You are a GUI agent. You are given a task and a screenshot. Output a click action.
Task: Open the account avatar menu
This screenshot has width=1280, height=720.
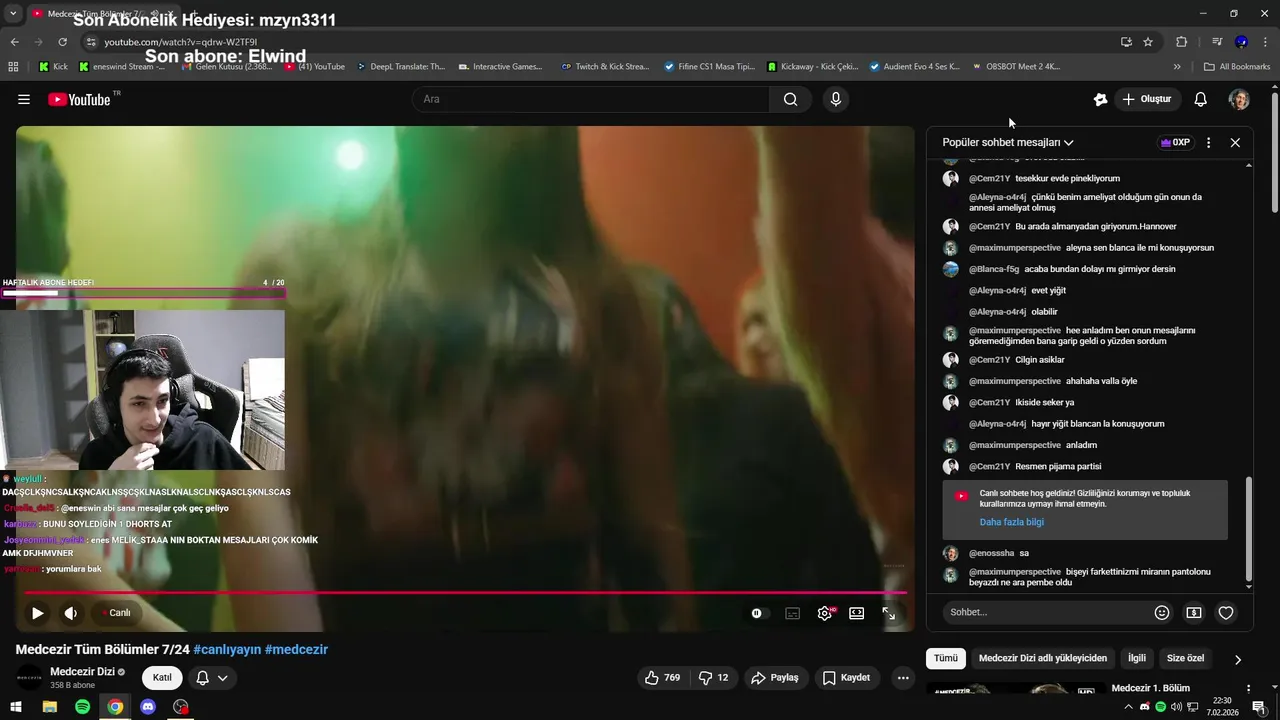[1239, 99]
